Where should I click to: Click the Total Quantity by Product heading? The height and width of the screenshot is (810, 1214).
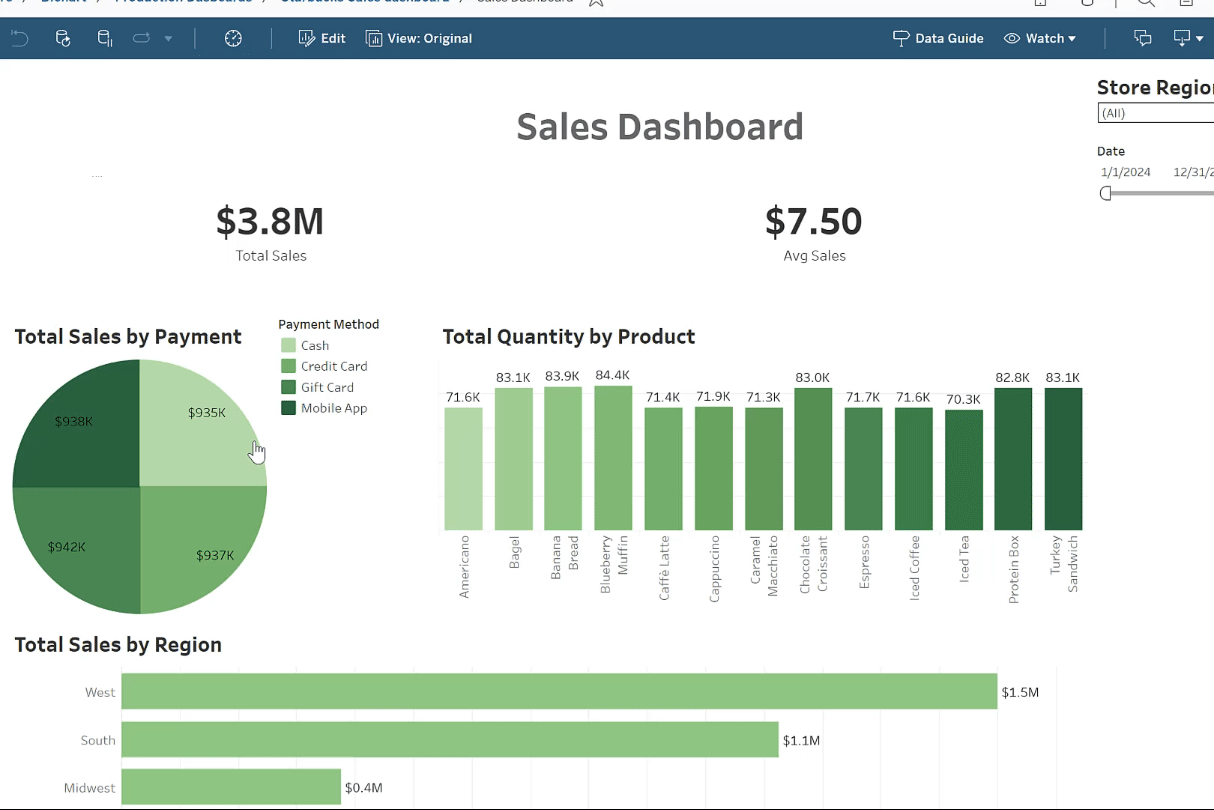(x=569, y=337)
